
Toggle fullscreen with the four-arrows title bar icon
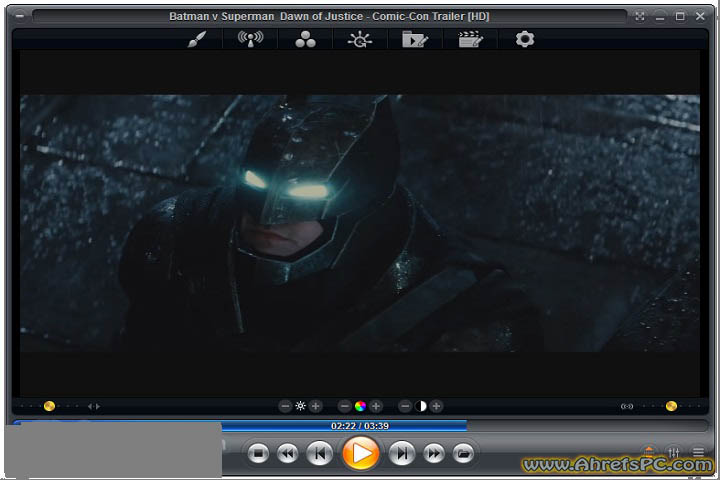point(640,17)
